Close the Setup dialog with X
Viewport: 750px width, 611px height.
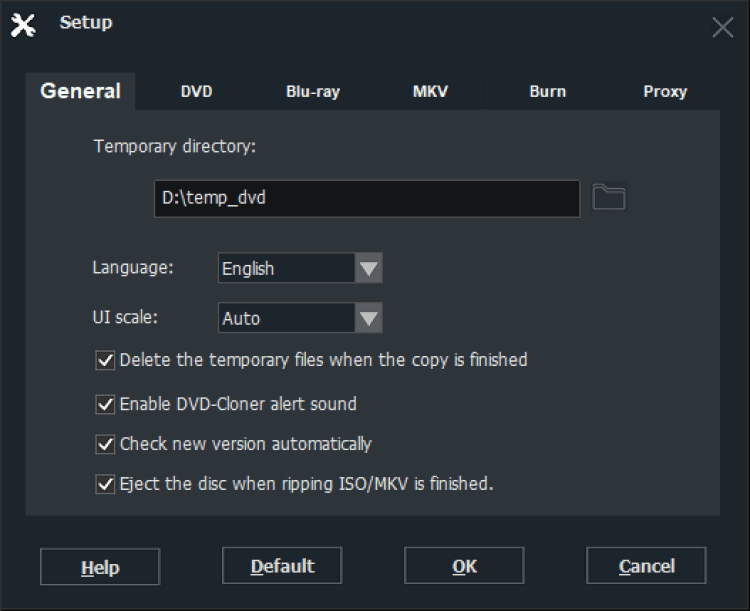click(x=722, y=27)
